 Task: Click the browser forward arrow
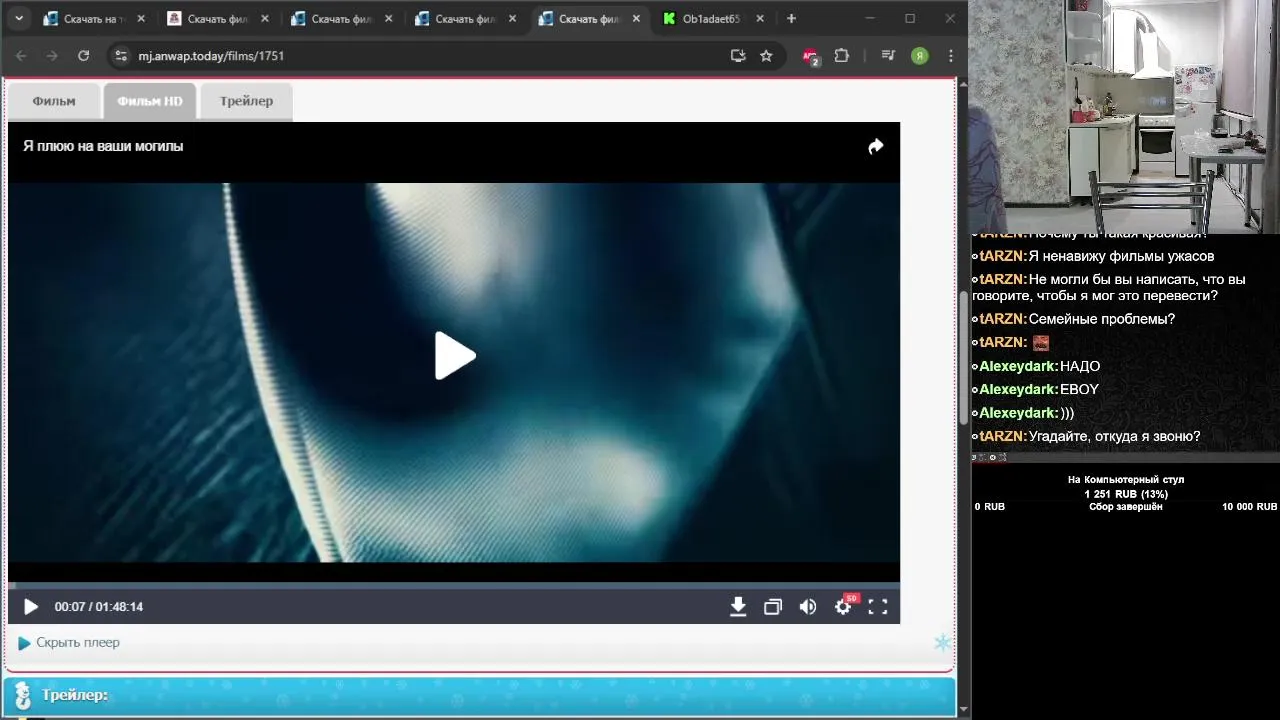coord(52,56)
